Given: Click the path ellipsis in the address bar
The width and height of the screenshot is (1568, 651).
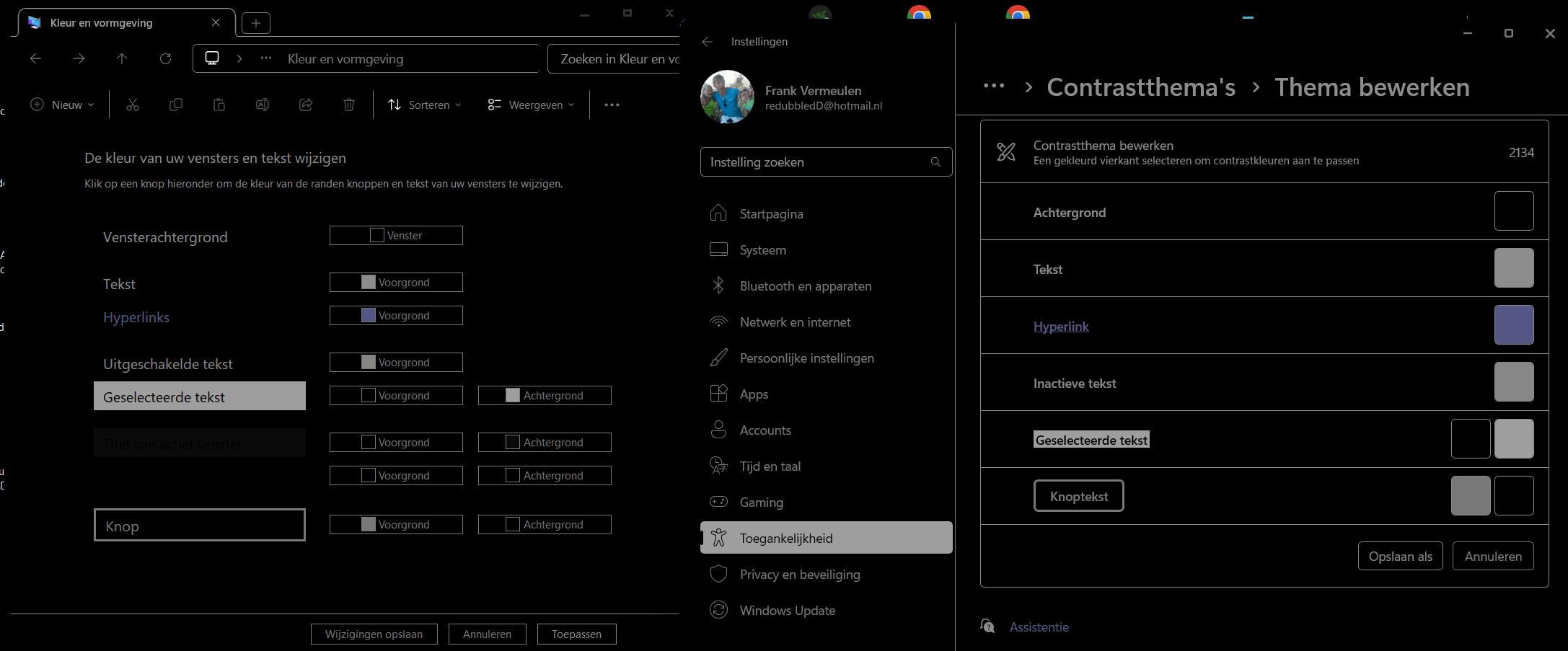Looking at the screenshot, I should click(x=266, y=58).
